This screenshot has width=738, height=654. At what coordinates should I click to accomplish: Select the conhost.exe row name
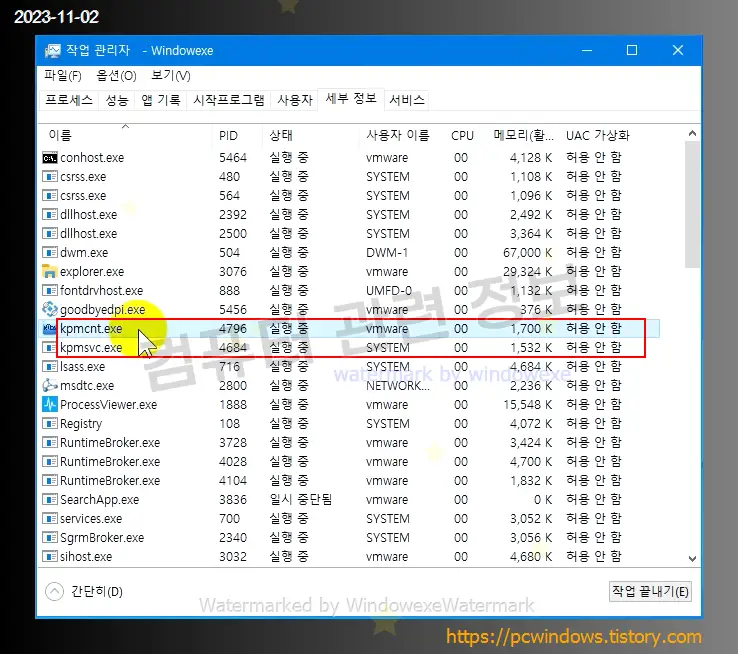point(92,158)
